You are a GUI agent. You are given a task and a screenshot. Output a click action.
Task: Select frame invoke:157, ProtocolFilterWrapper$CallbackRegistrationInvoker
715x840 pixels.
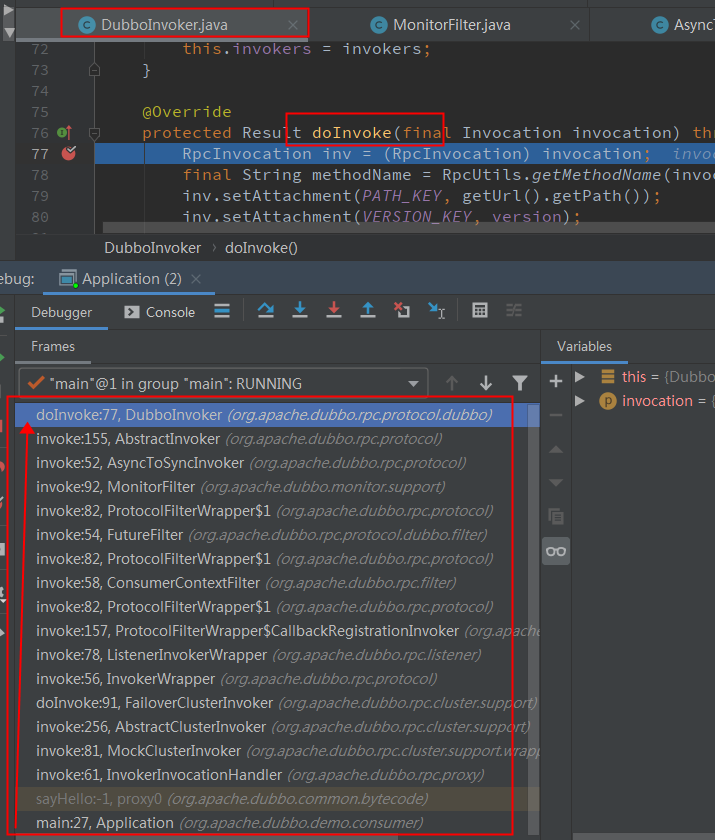tap(271, 631)
